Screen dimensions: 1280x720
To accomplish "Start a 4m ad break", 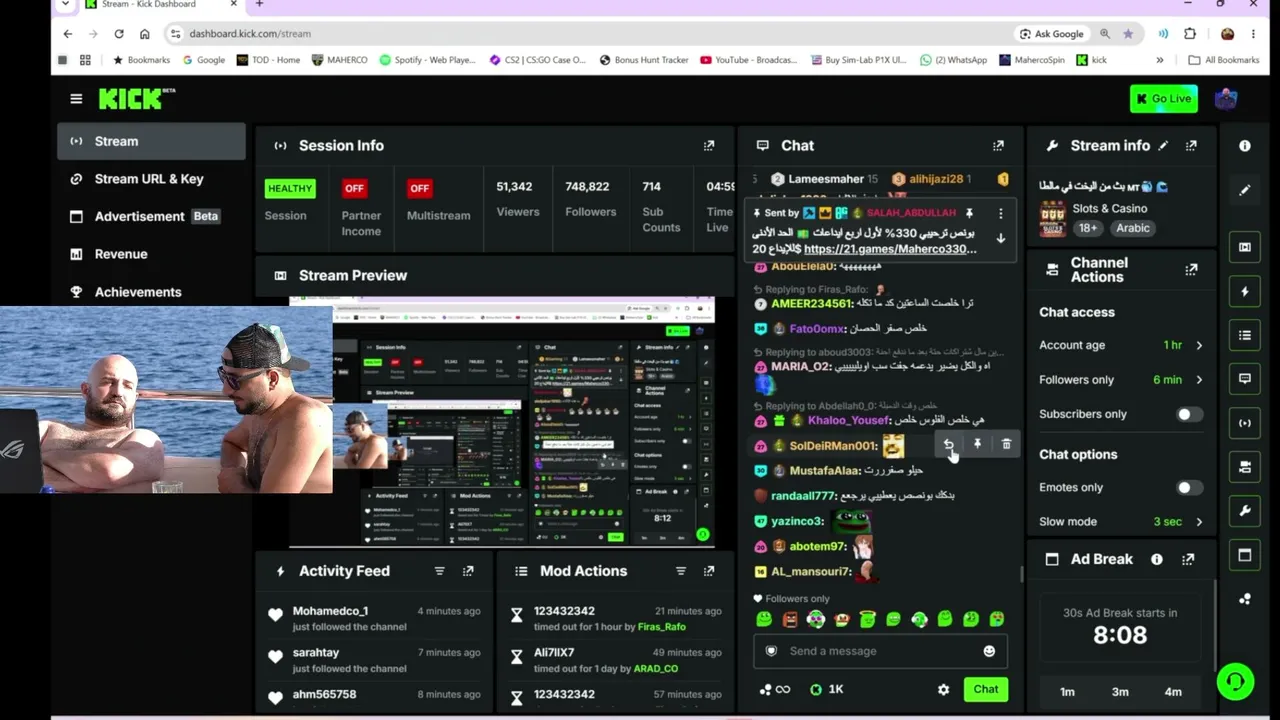I will pyautogui.click(x=1173, y=692).
